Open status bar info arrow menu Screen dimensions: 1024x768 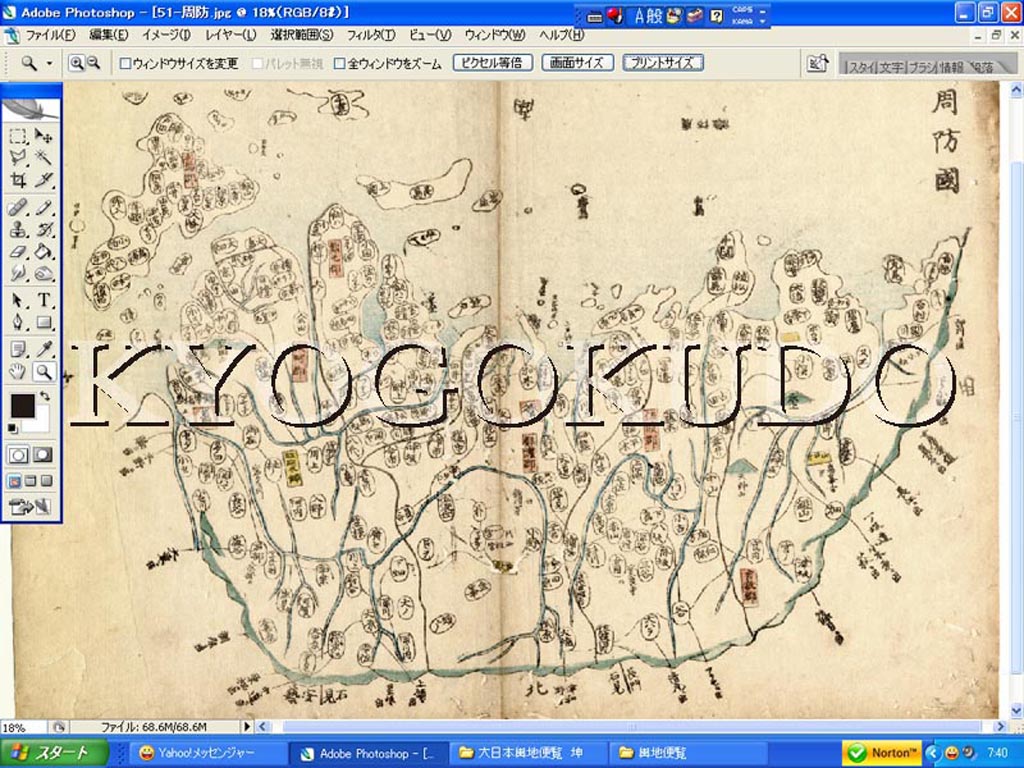(x=247, y=726)
